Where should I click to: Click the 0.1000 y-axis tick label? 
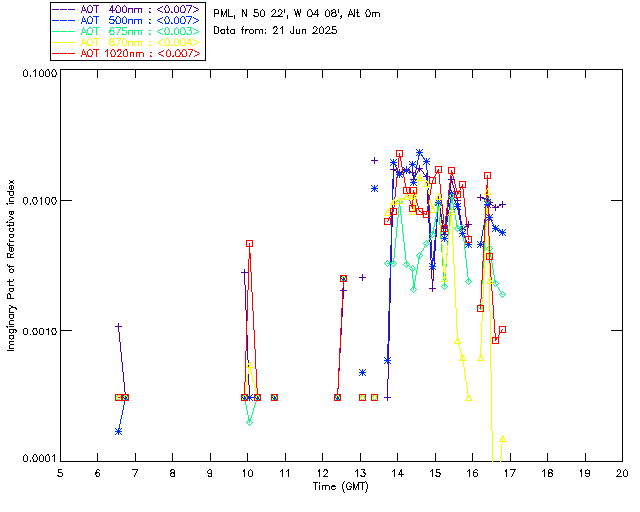[x=37, y=75]
